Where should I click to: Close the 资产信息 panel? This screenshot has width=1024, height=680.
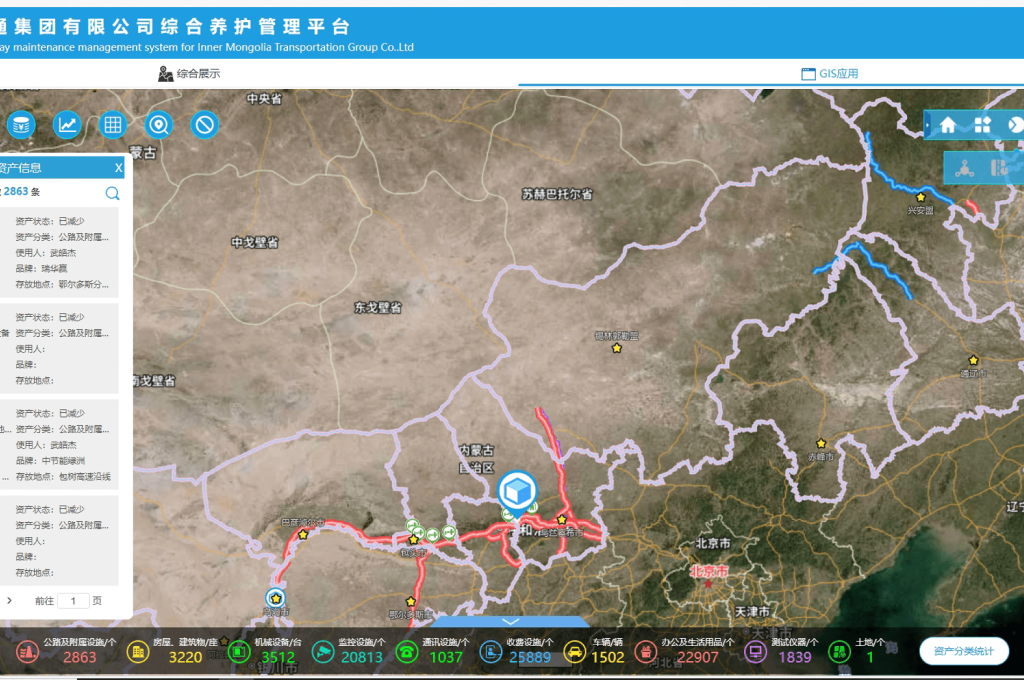tap(118, 168)
